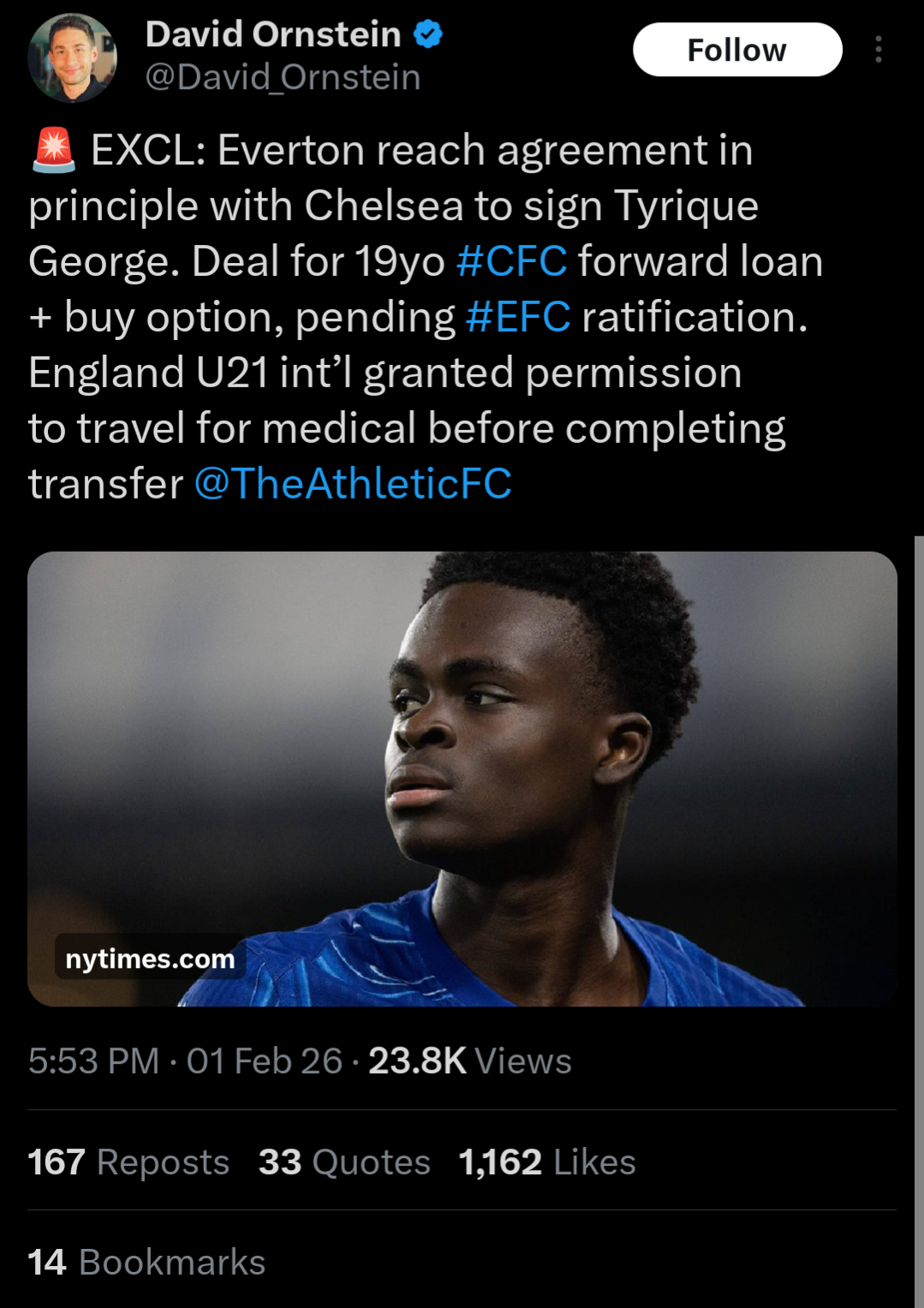Image resolution: width=924 pixels, height=1308 pixels.
Task: Click the blue verified badge
Action: [x=428, y=35]
